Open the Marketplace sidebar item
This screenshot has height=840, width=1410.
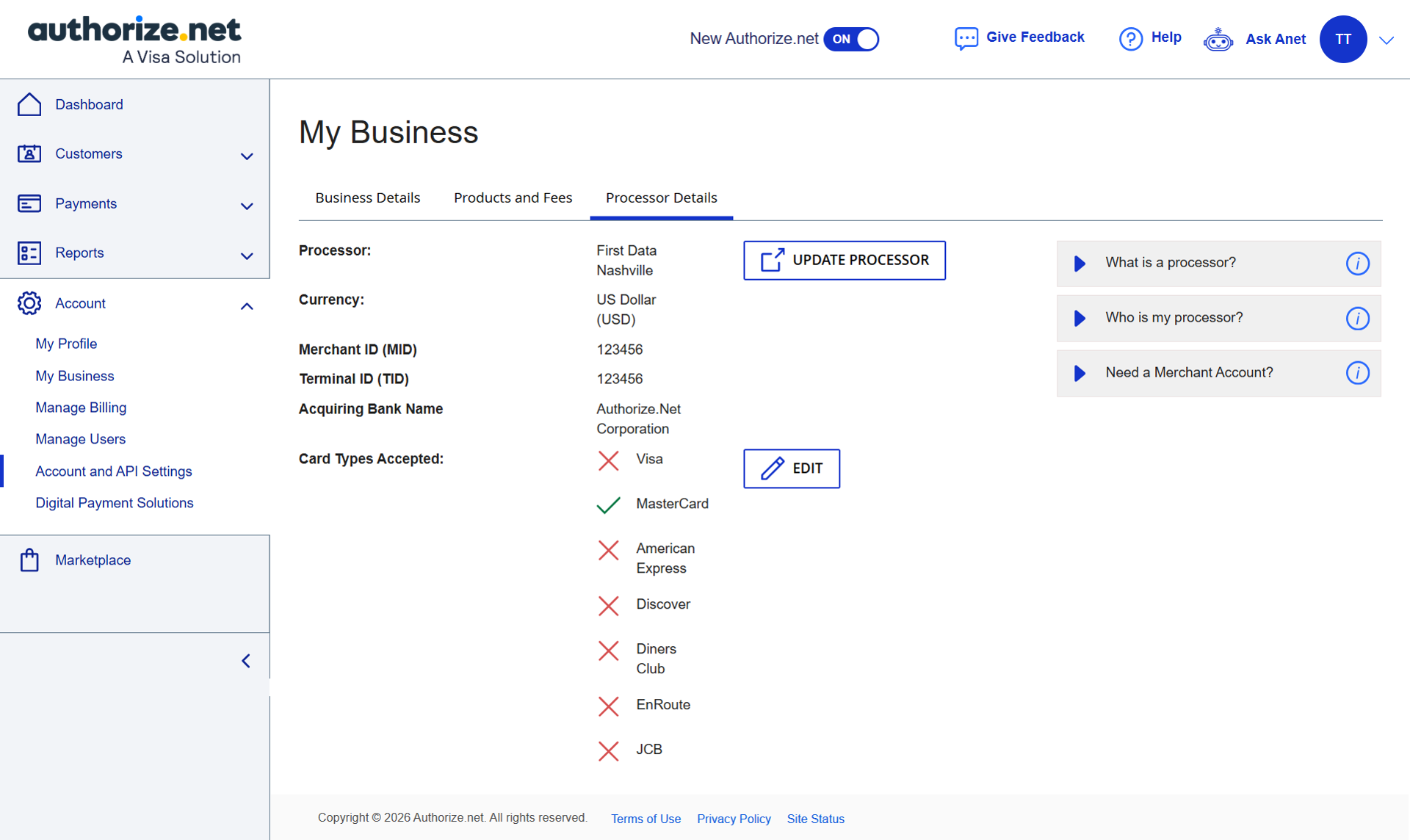[x=93, y=560]
